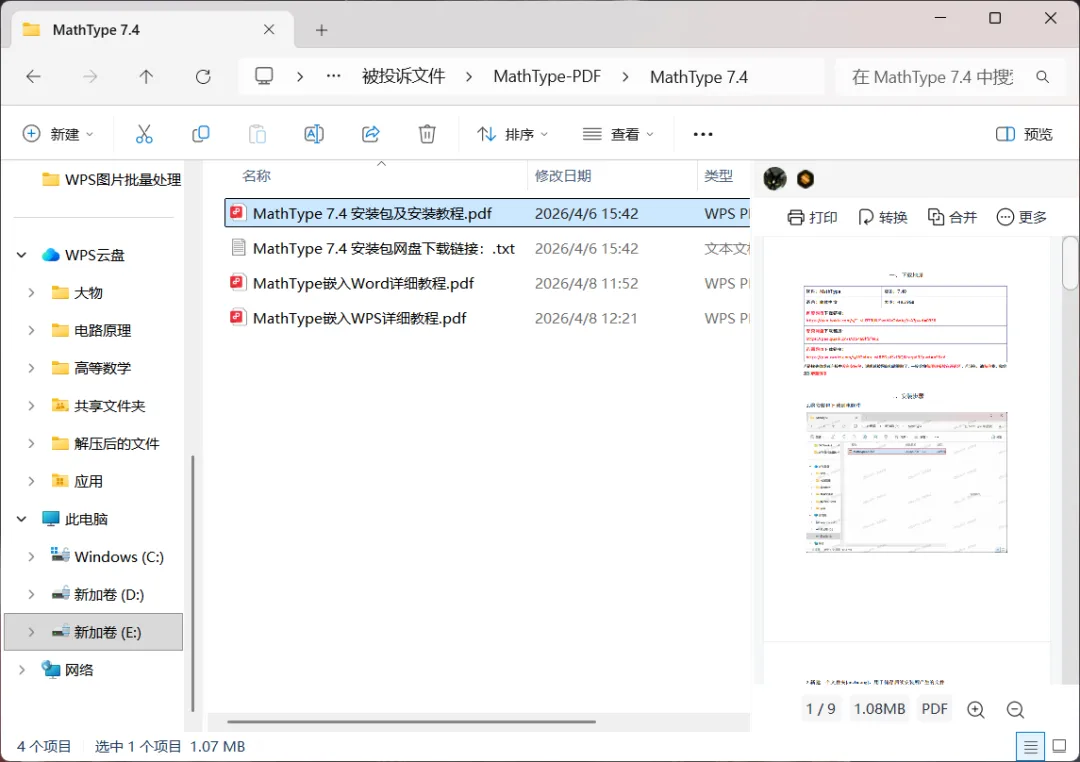Delete the selected file with trash icon

[427, 134]
